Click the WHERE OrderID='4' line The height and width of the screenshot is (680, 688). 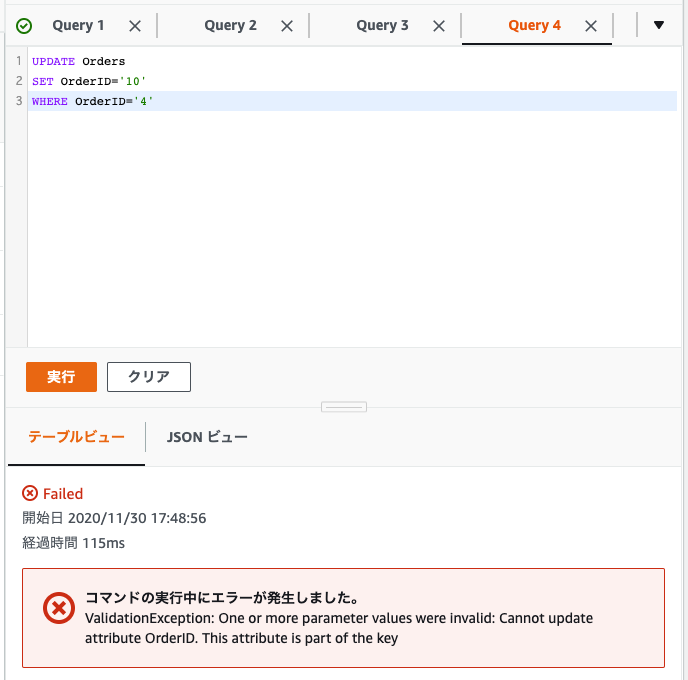coord(93,101)
